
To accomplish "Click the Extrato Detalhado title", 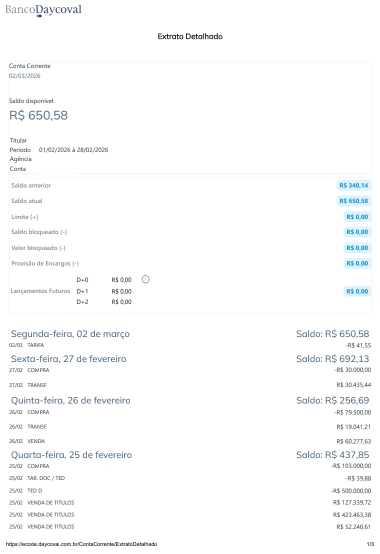I will tap(190, 36).
